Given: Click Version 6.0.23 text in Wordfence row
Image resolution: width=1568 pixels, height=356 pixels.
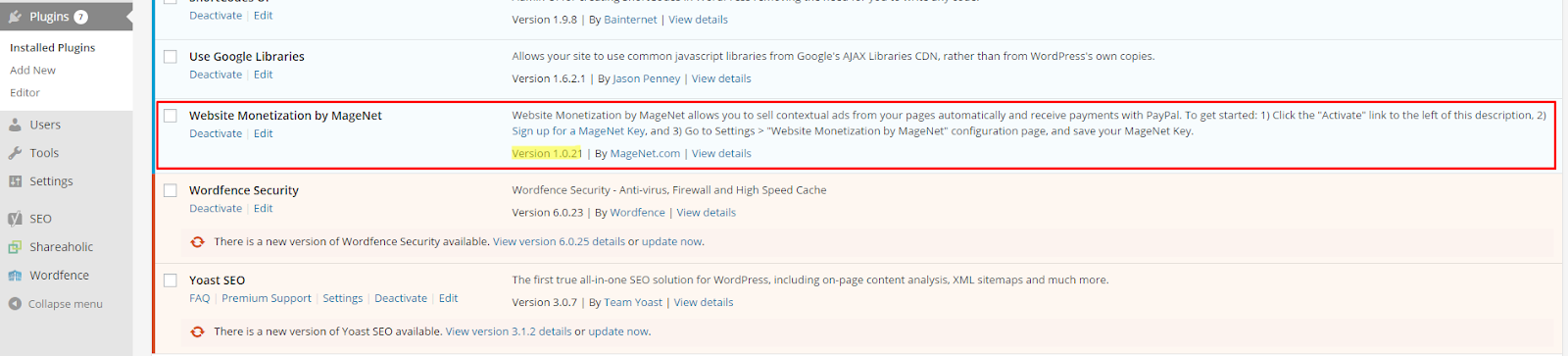Looking at the screenshot, I should [x=547, y=212].
